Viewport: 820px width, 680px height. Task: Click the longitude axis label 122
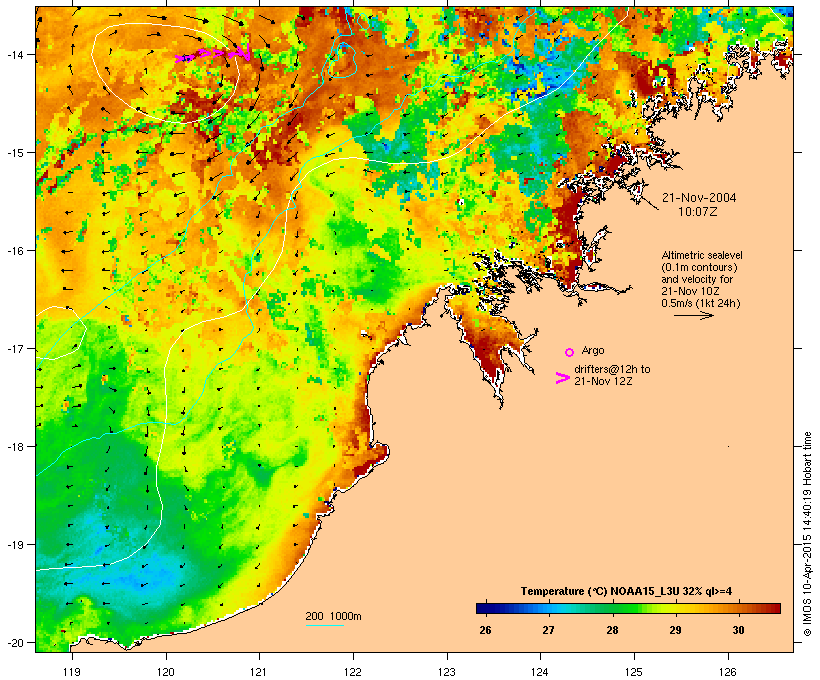point(353,672)
